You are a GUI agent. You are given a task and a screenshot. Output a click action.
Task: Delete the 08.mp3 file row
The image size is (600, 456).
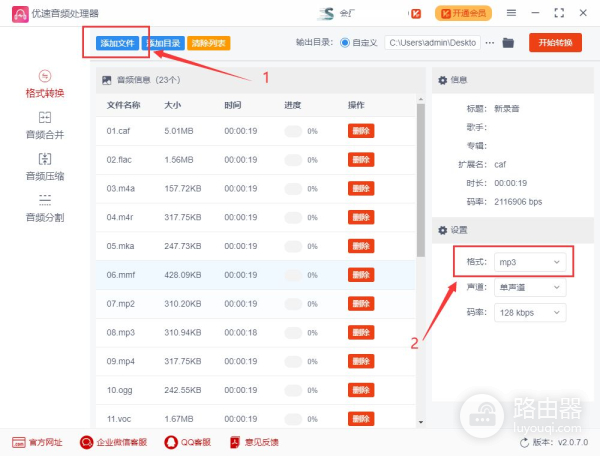[361, 332]
